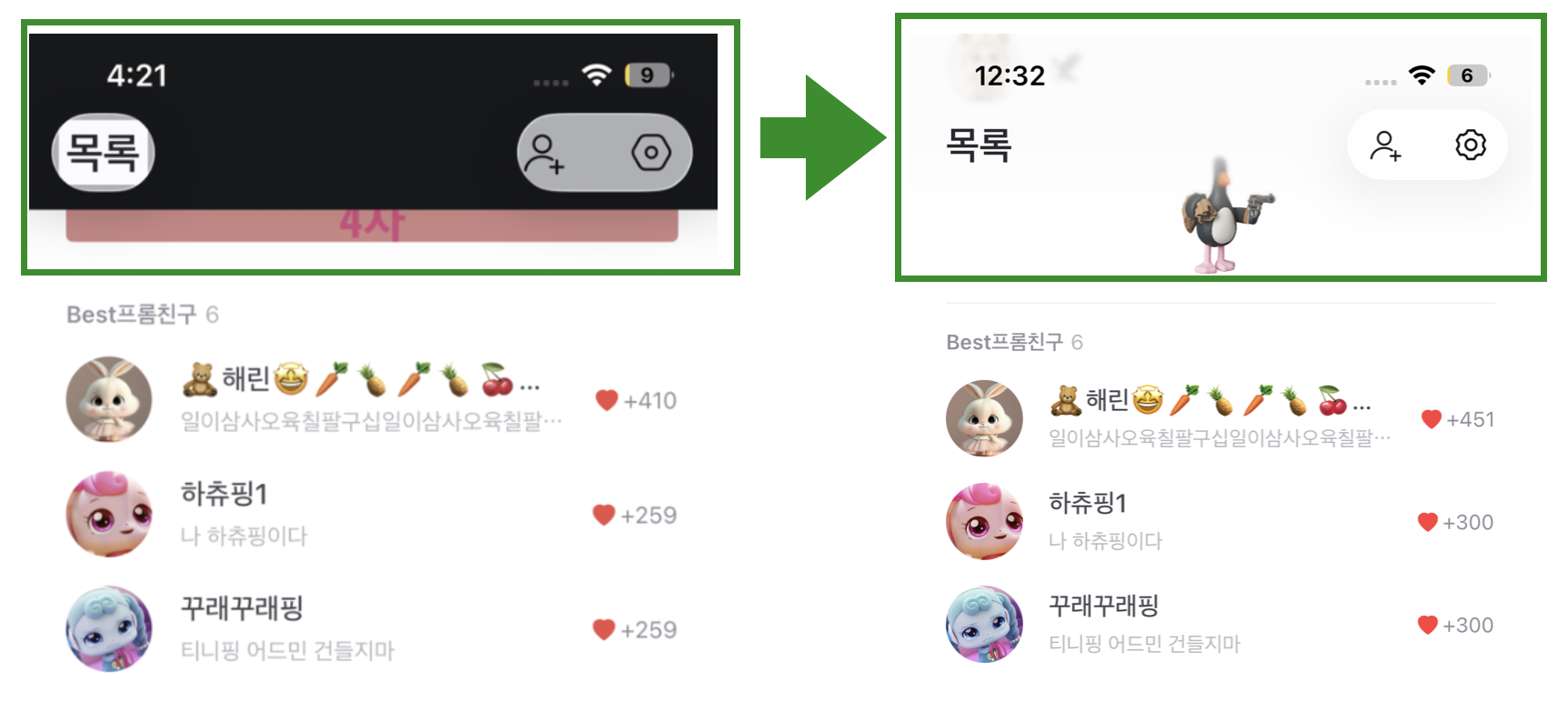Click the Best프롬친구 6 heading on left
The width and height of the screenshot is (1568, 722).
(x=143, y=315)
